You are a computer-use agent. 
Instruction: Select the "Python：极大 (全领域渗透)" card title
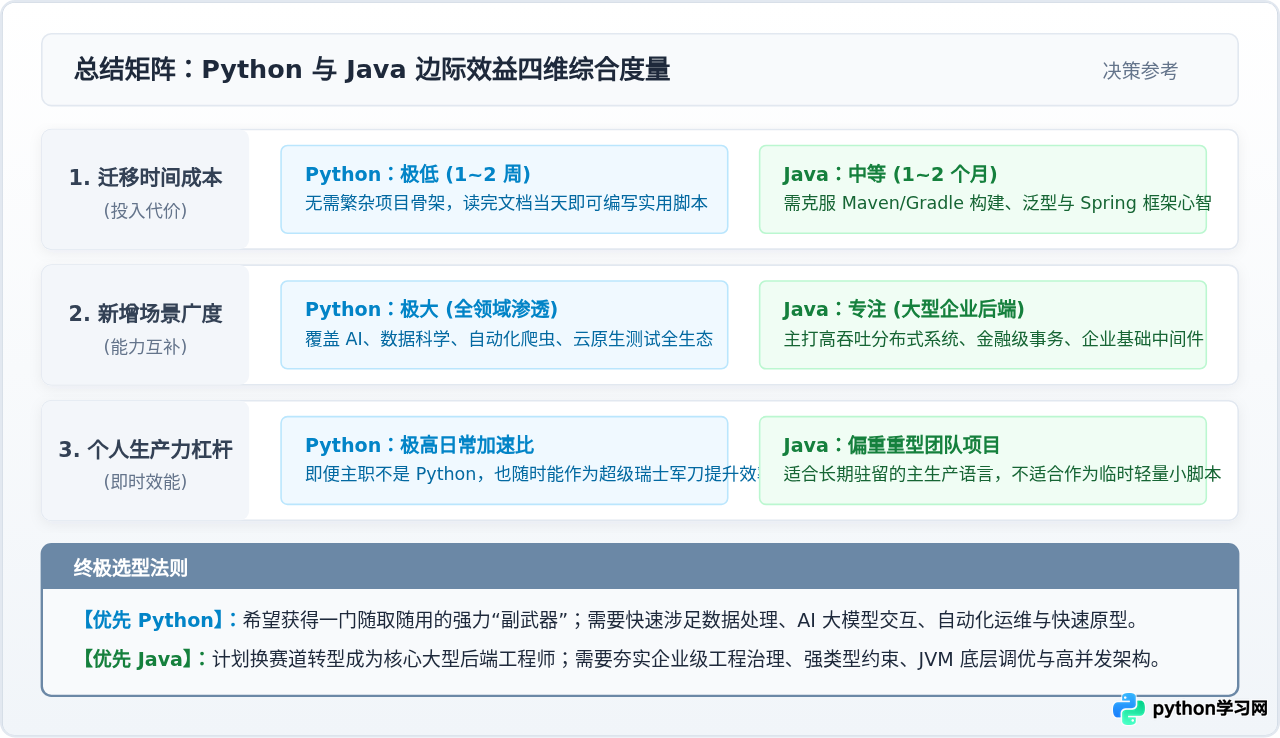[432, 310]
